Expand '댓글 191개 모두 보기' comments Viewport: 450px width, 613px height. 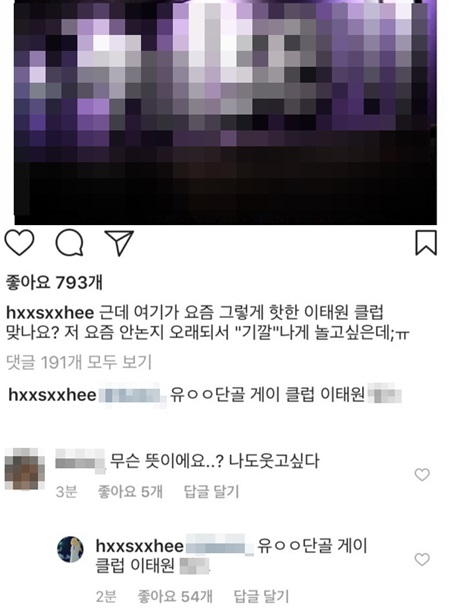(79, 362)
